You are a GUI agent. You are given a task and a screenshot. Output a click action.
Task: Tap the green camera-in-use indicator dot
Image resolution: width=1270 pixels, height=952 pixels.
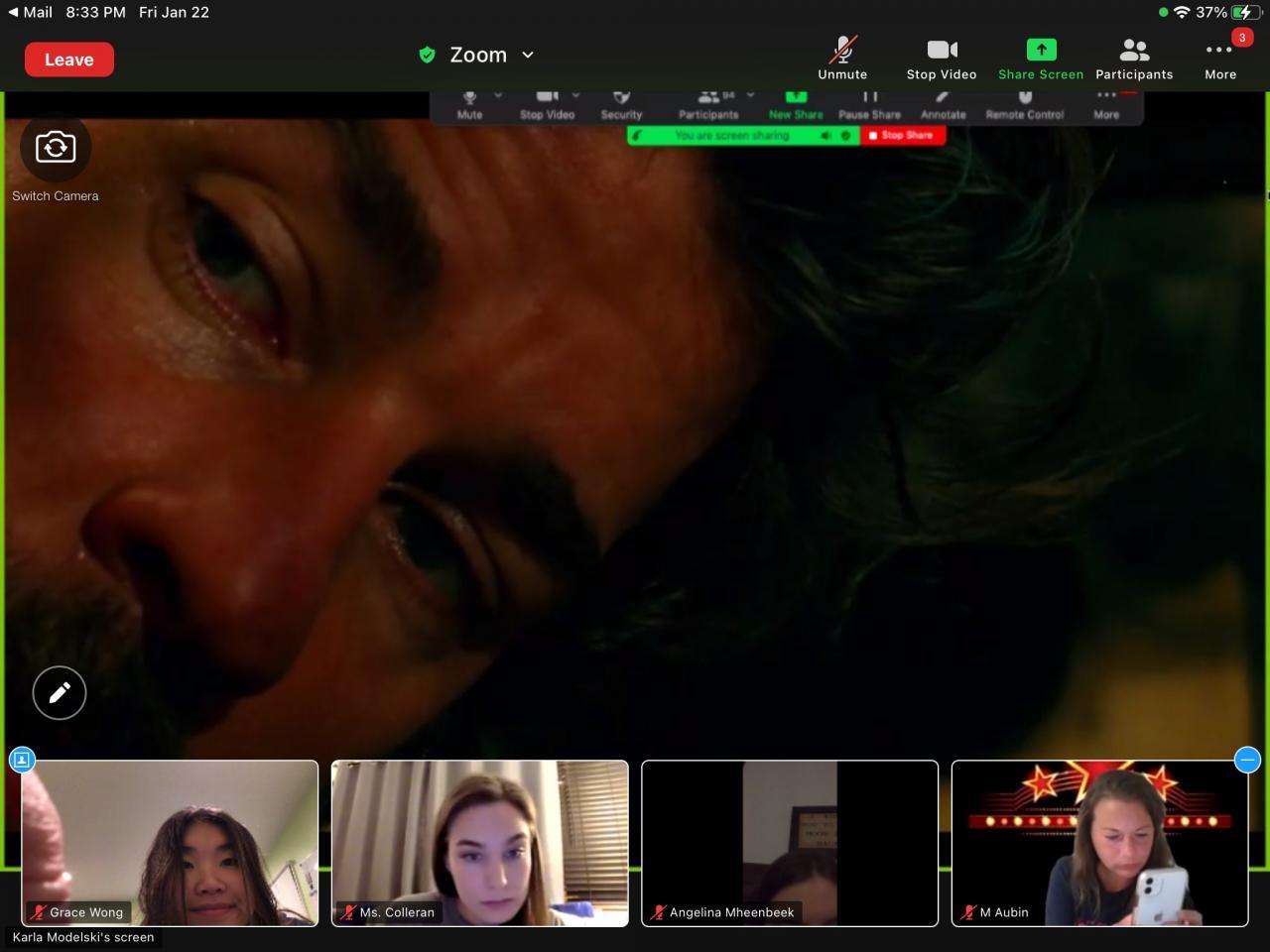tap(1163, 12)
